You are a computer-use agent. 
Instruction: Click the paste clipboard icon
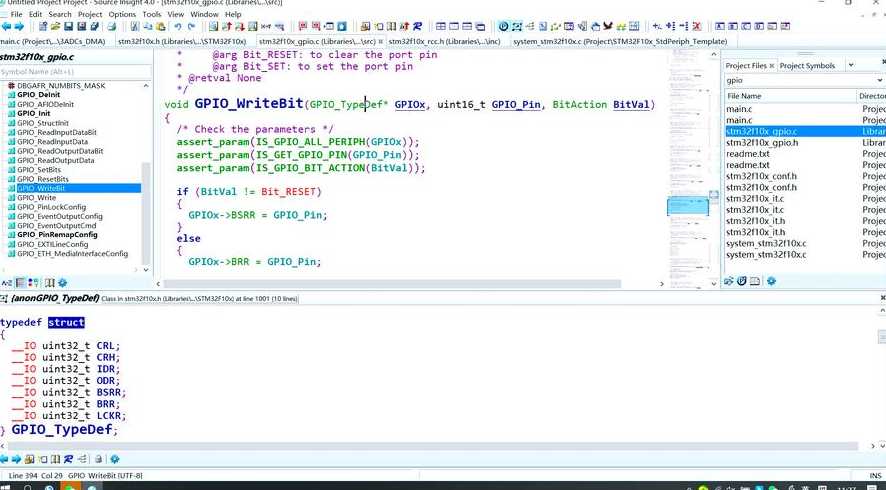(x=160, y=27)
